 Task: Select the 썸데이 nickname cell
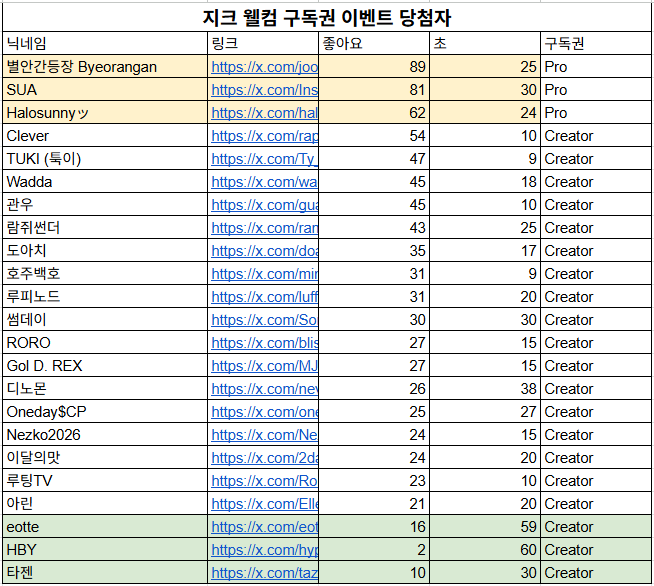(x=105, y=319)
